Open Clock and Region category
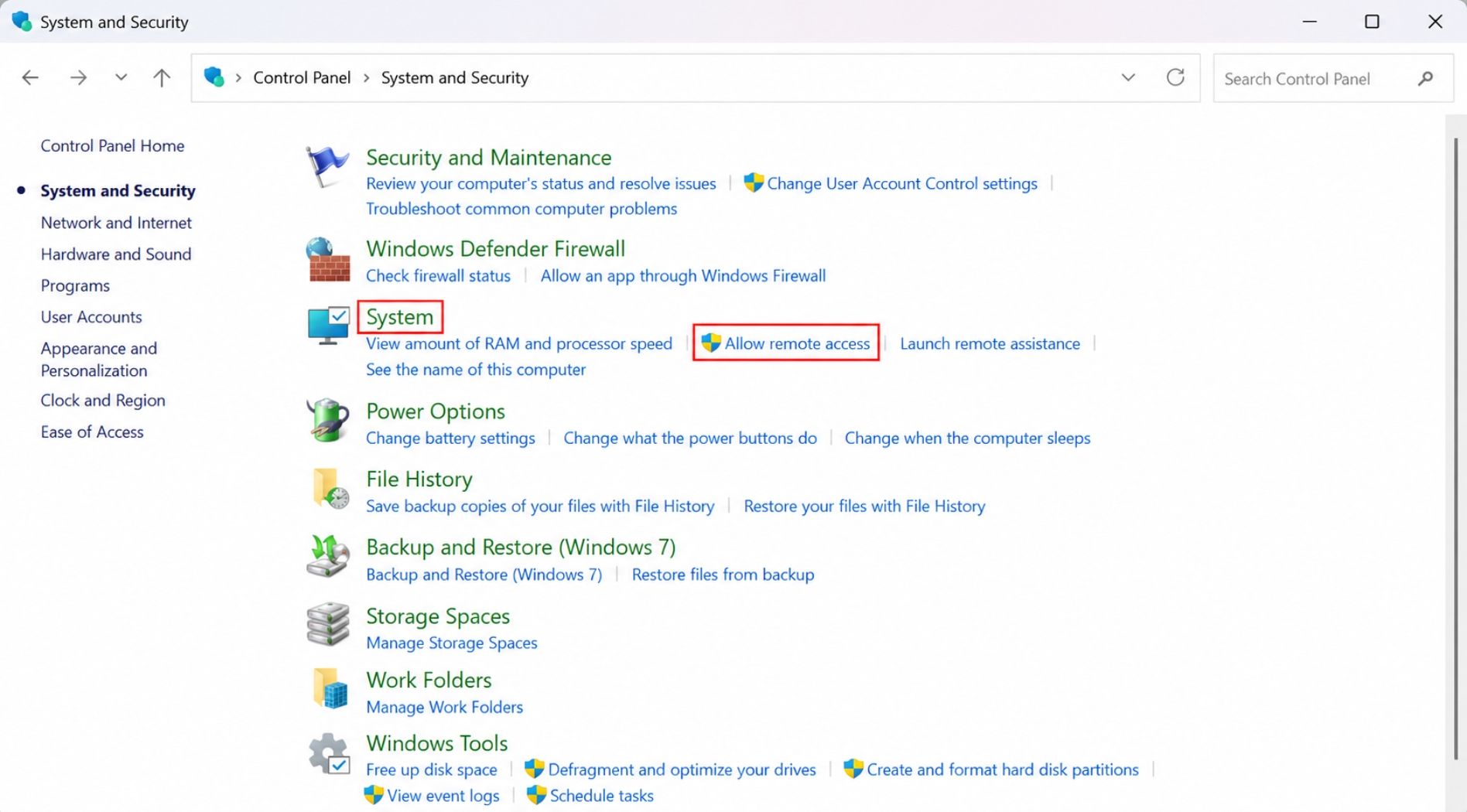Viewport: 1467px width, 812px height. coord(103,401)
